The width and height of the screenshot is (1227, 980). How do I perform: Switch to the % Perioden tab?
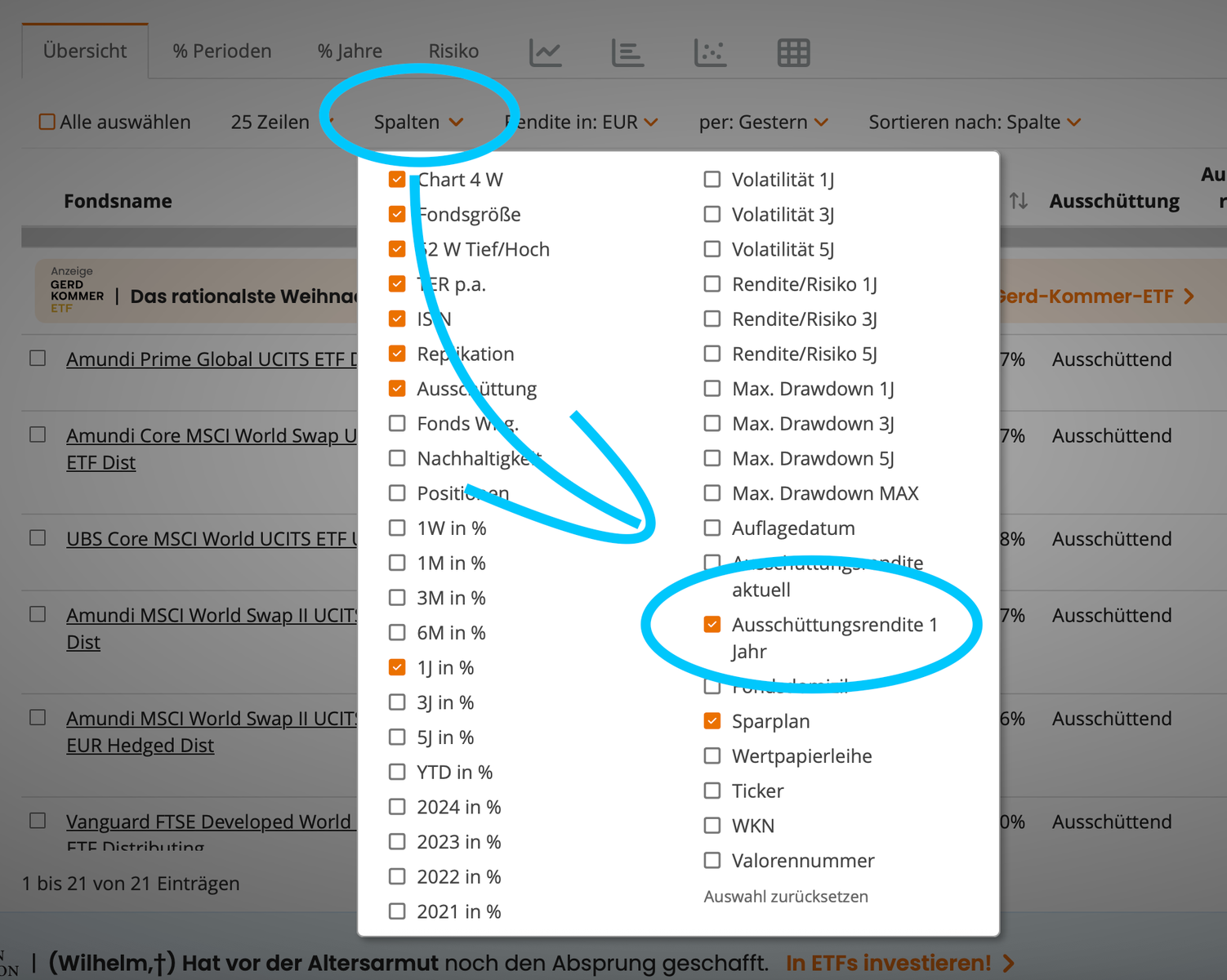click(x=222, y=51)
